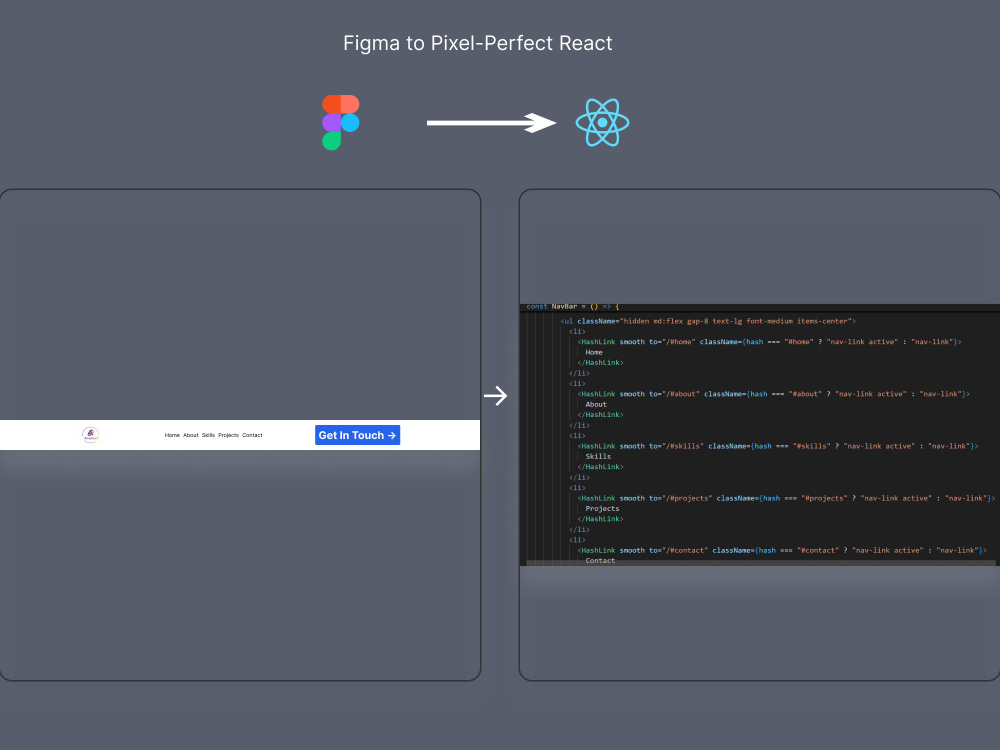Screen dimensions: 1000x750
Task: Open the Home link in white navbar
Action: [172, 435]
